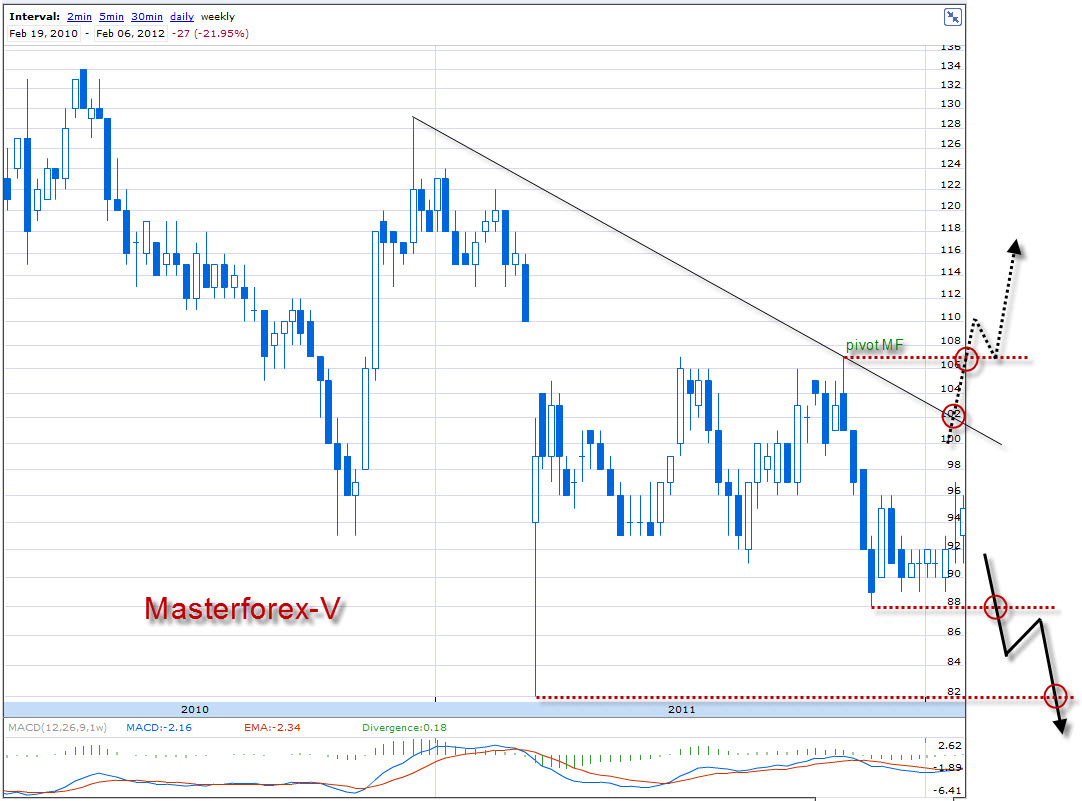Click the 98 price axis label
Image resolution: width=1082 pixels, height=801 pixels.
click(954, 464)
